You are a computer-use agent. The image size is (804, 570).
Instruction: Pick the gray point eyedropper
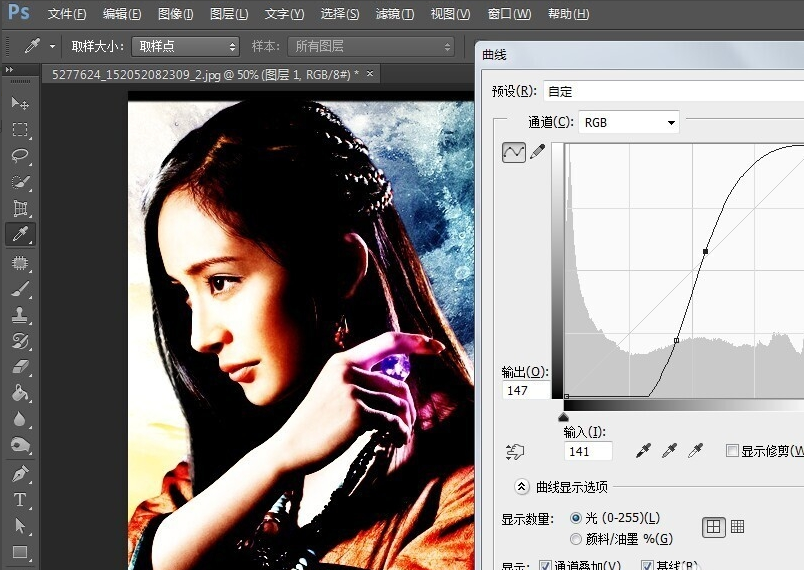(669, 451)
